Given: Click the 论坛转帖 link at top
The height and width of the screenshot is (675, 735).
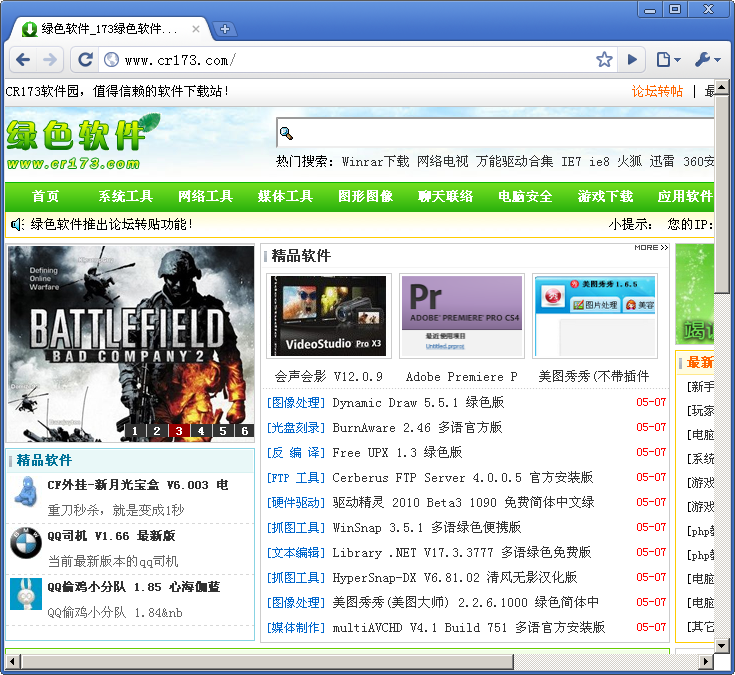Looking at the screenshot, I should 657,91.
